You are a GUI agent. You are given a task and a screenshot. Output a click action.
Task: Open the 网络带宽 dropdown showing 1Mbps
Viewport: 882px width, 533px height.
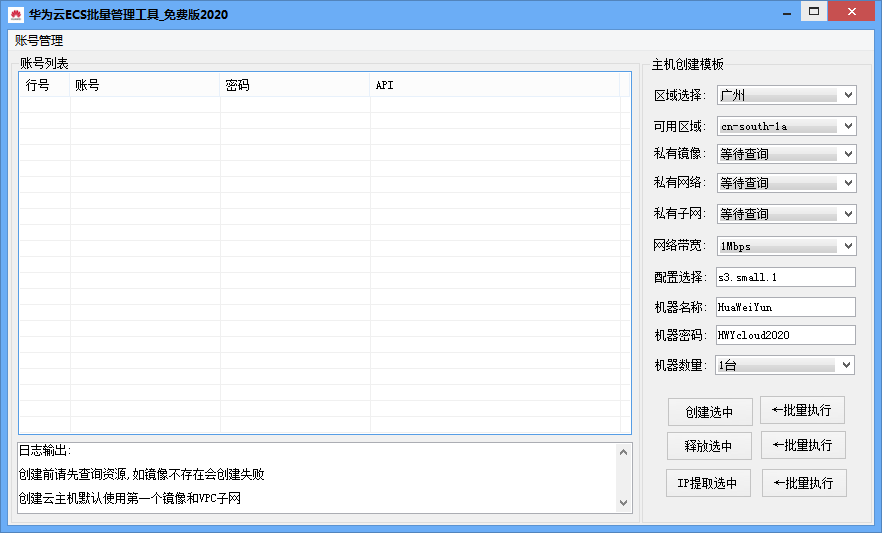(x=786, y=246)
